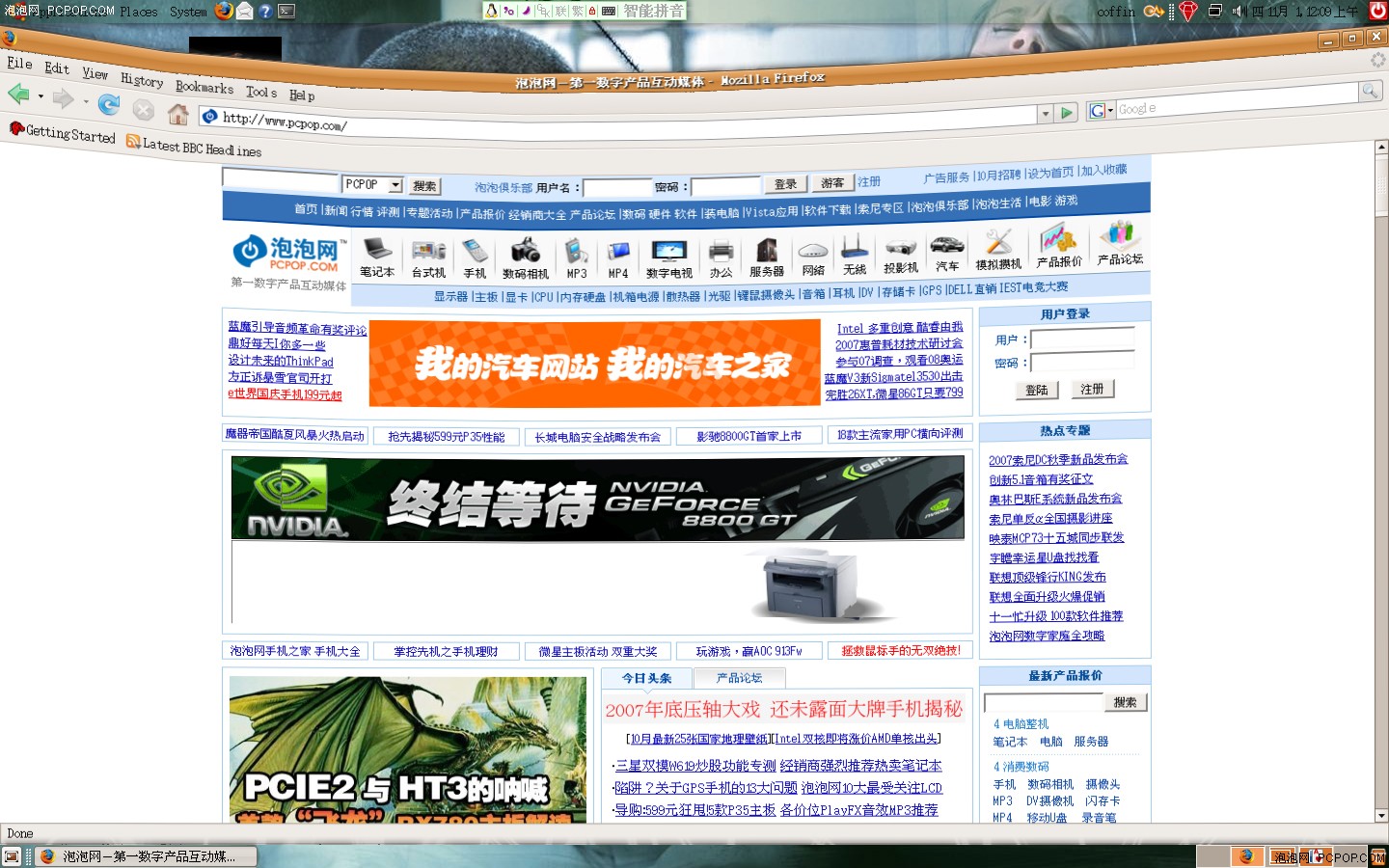
Task: Open the mail icon in top panel
Action: click(x=245, y=11)
